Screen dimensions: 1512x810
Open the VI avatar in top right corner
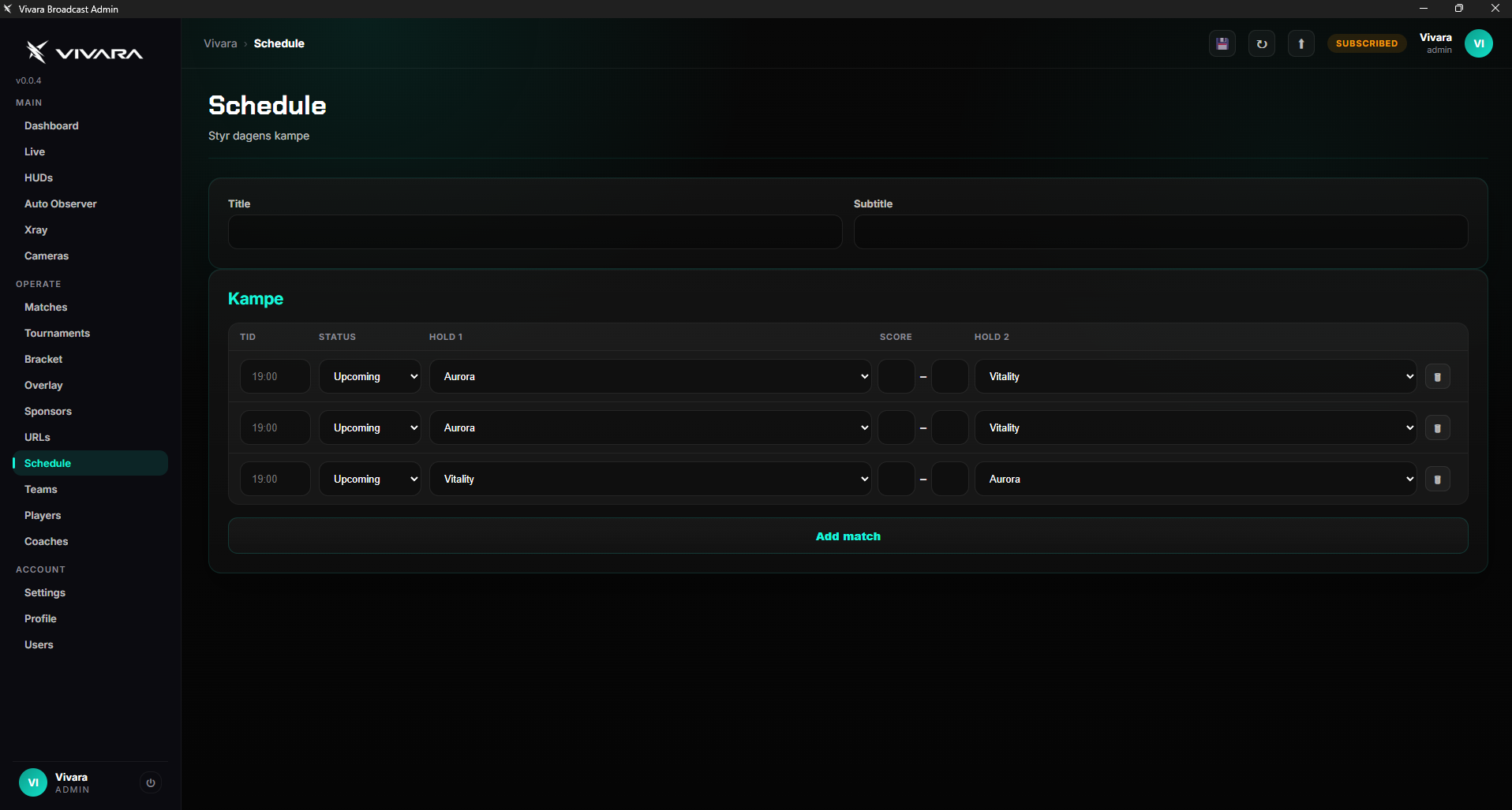click(x=1479, y=43)
